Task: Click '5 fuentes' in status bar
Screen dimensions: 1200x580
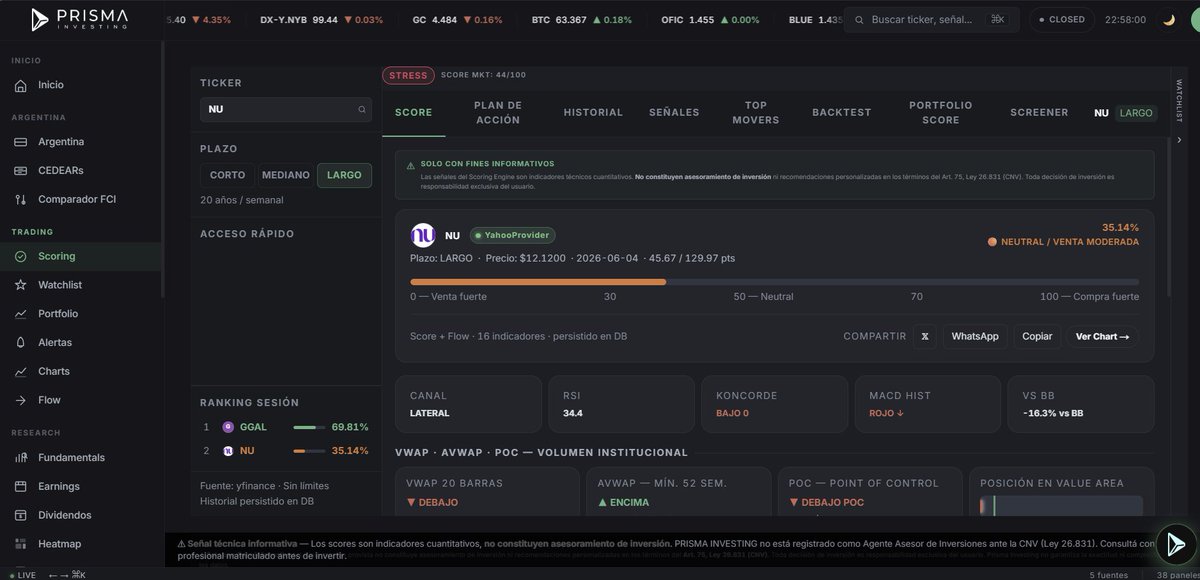Action: [x=1111, y=575]
